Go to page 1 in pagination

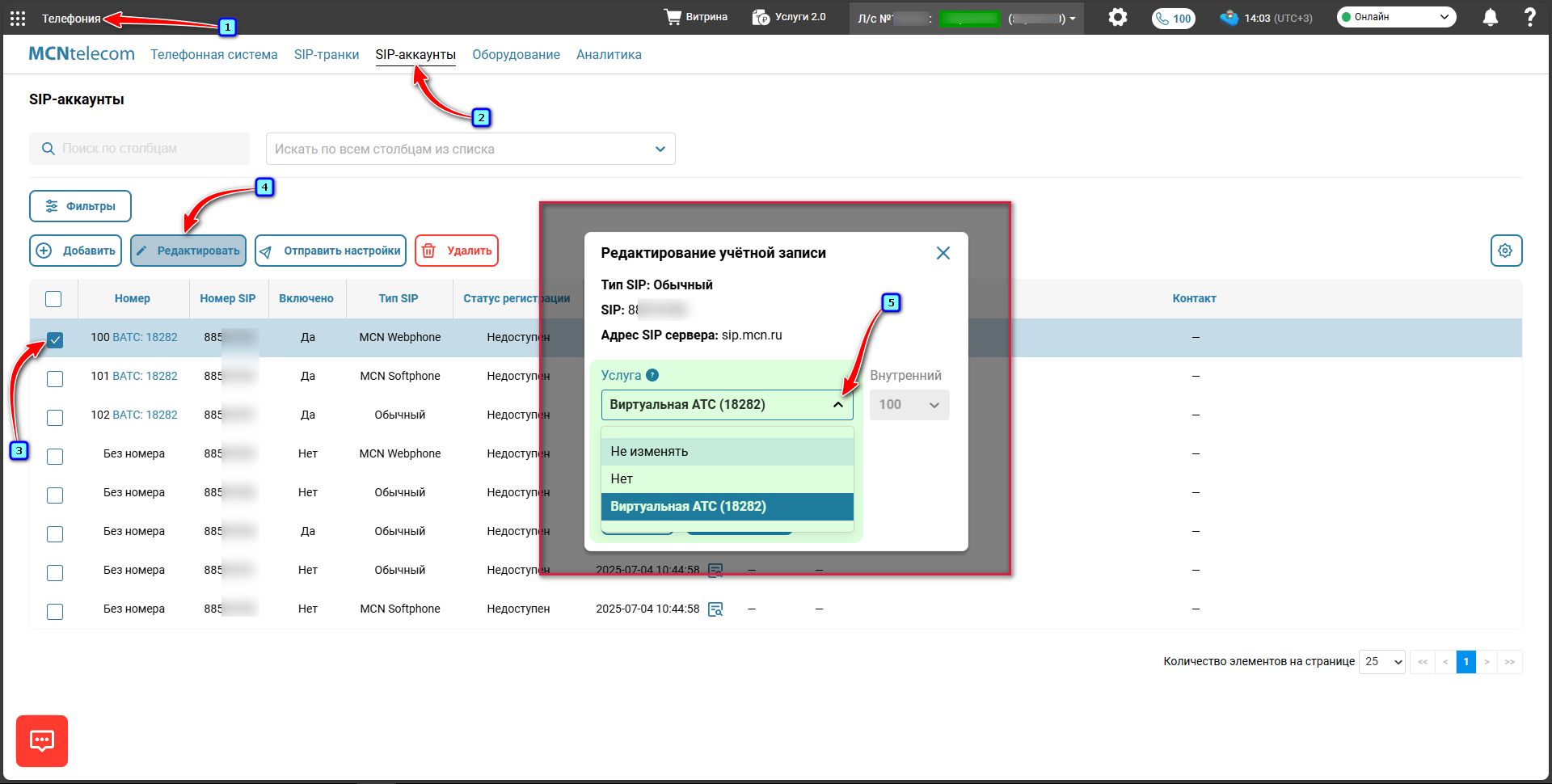[1466, 661]
